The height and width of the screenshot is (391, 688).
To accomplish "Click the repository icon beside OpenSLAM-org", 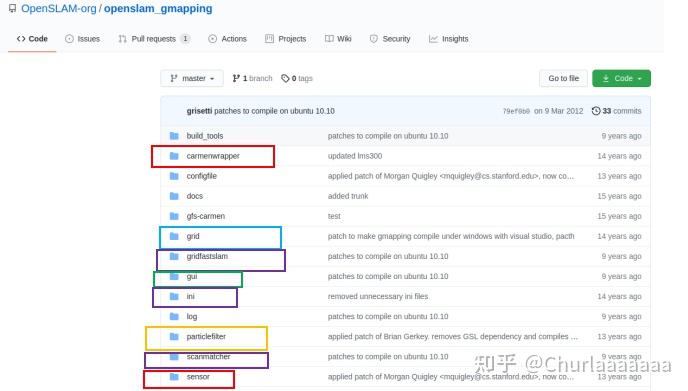I will click(12, 9).
